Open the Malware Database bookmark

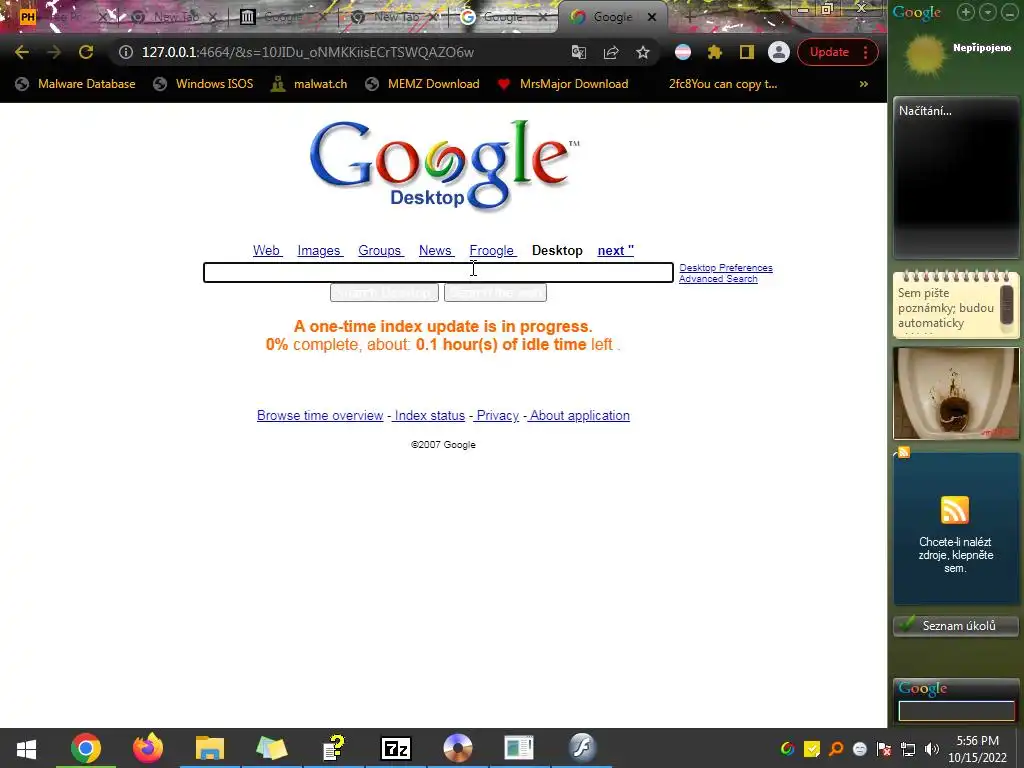(76, 84)
